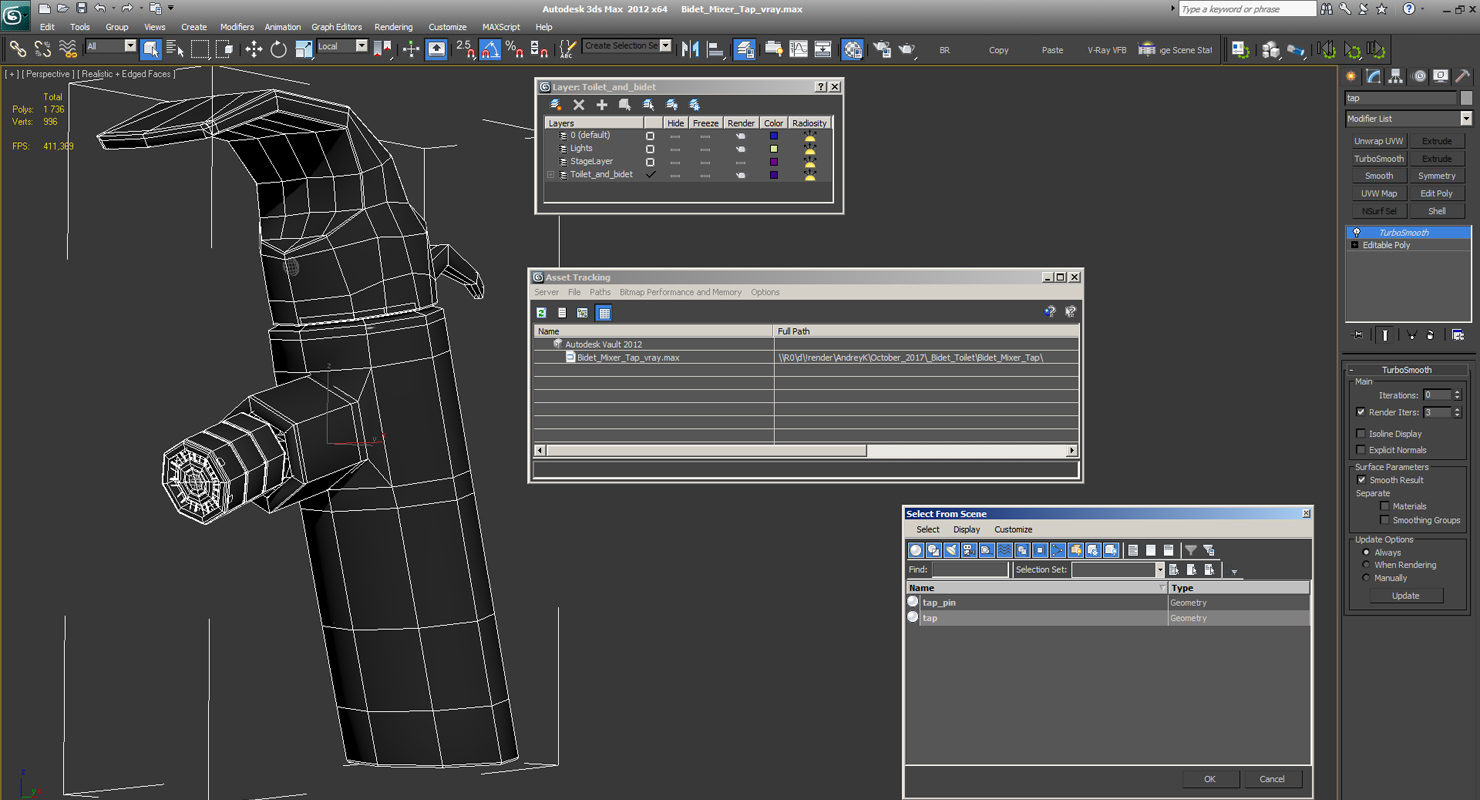The height and width of the screenshot is (800, 1480).
Task: Open Display menu in Select From Scene
Action: pyautogui.click(x=966, y=530)
